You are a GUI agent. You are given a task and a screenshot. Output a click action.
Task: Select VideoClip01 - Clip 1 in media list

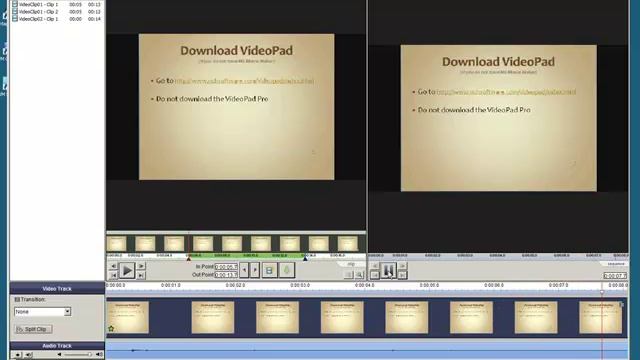point(56,4)
